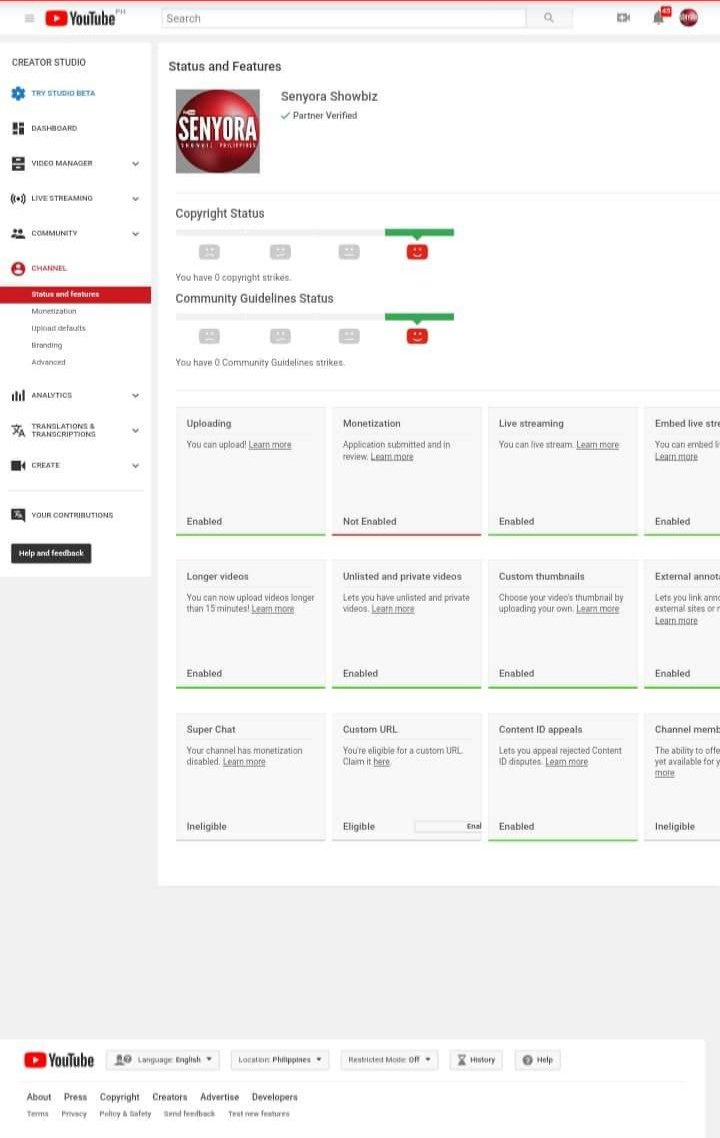Click the Press footer link

(x=75, y=1097)
